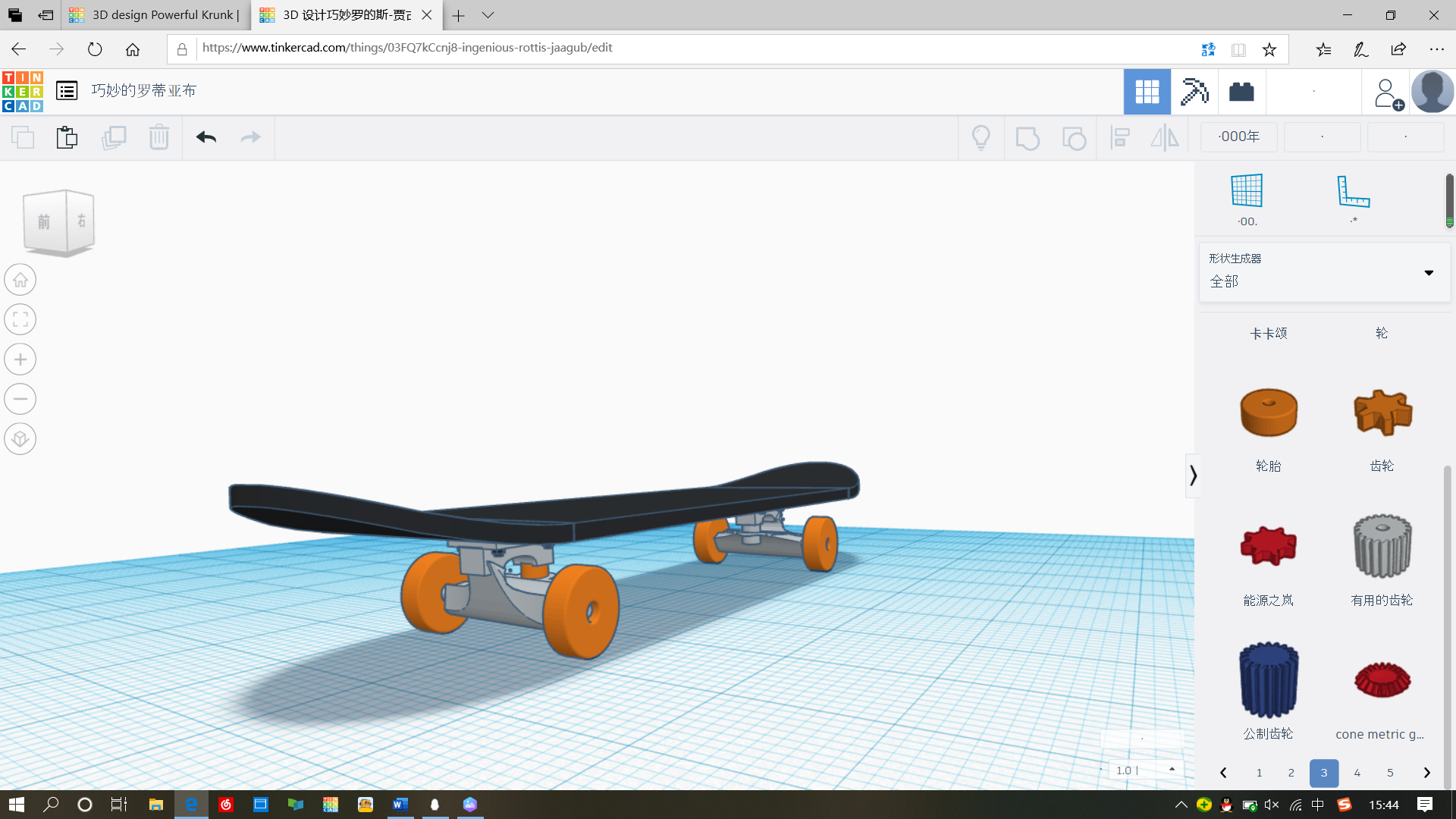The image size is (1456, 819).
Task: Click the taskbar clock showing 15:44
Action: click(1384, 805)
